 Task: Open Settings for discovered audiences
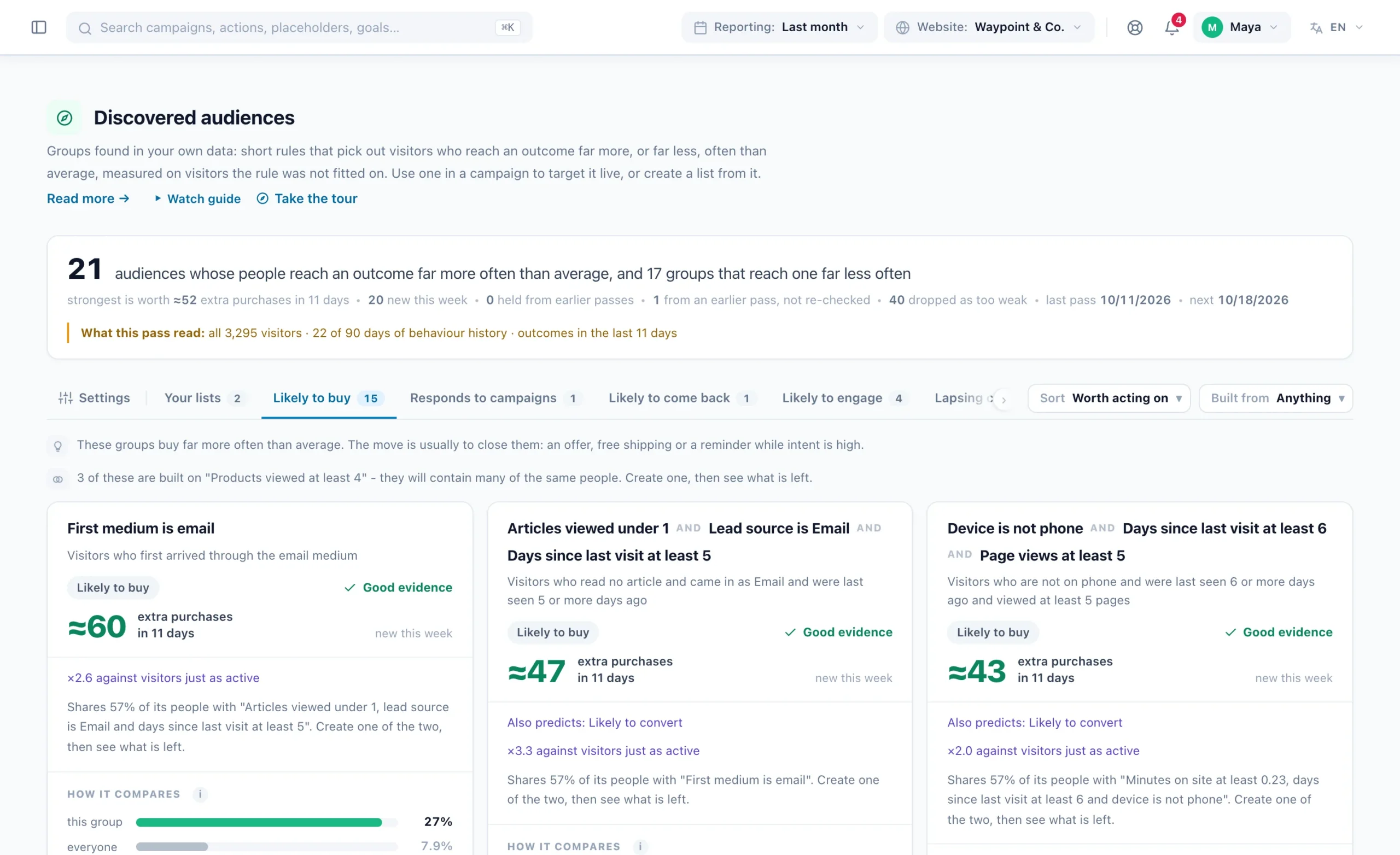(94, 398)
